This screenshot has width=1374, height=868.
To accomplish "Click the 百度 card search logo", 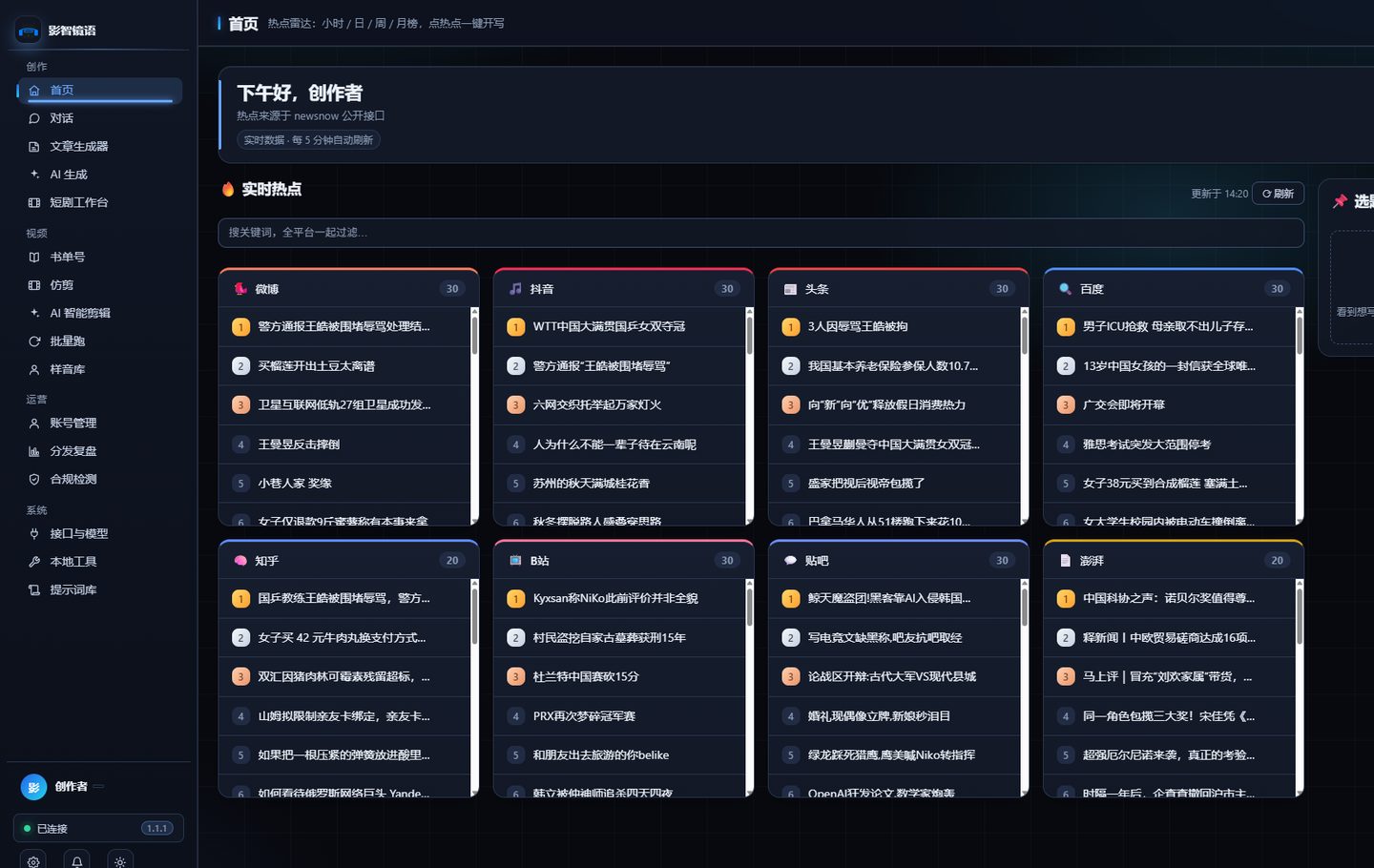I will [1065, 289].
